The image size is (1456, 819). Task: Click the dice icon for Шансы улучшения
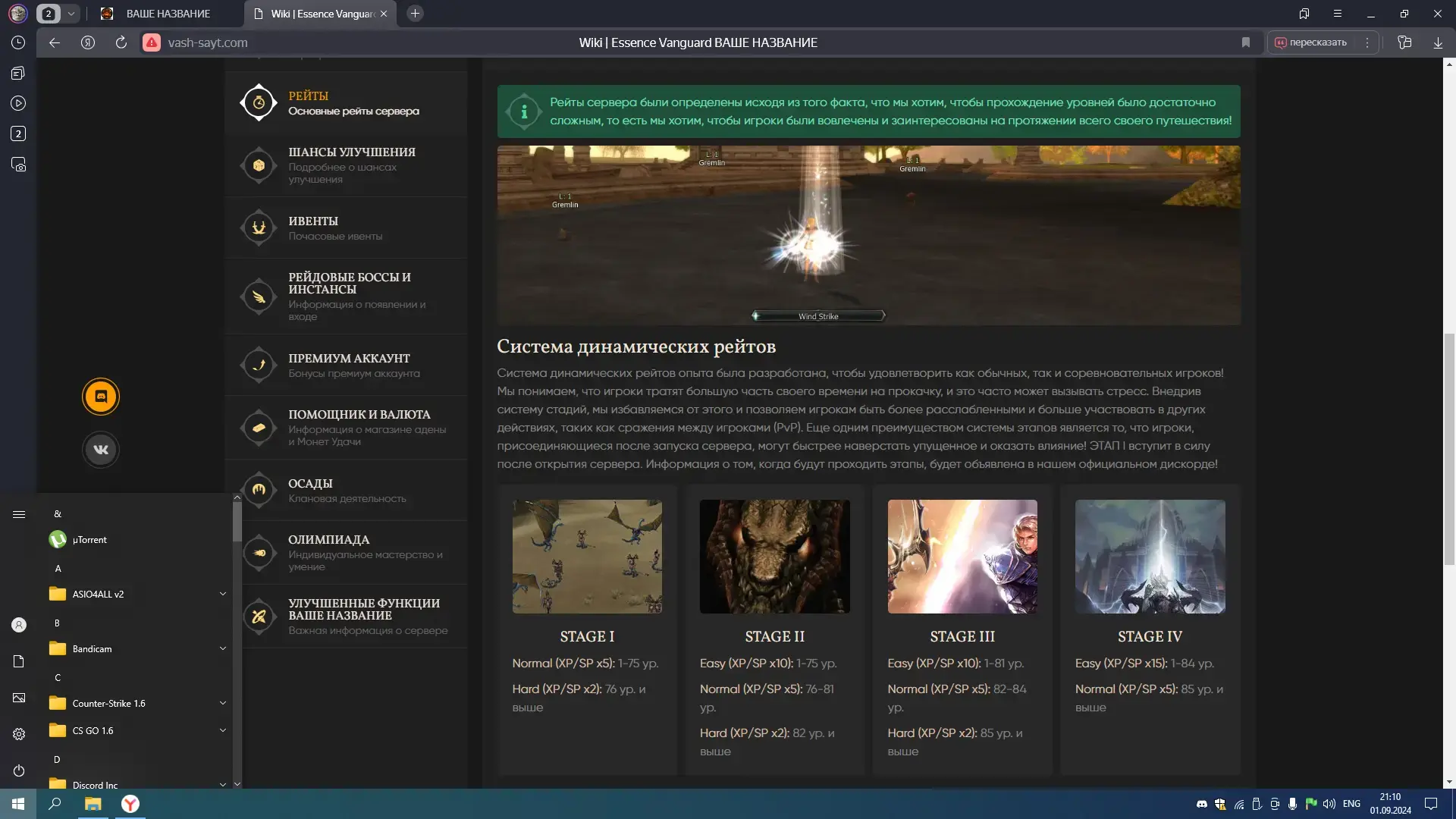click(259, 165)
